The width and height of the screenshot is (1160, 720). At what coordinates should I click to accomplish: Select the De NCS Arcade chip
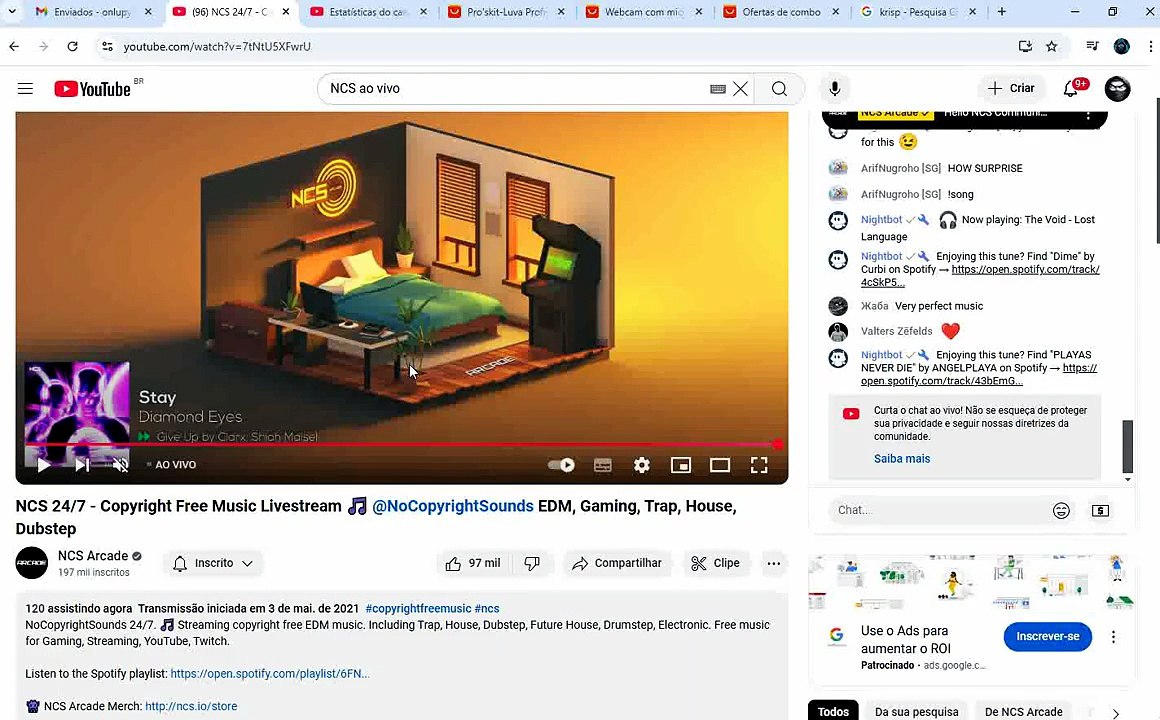click(x=1023, y=711)
